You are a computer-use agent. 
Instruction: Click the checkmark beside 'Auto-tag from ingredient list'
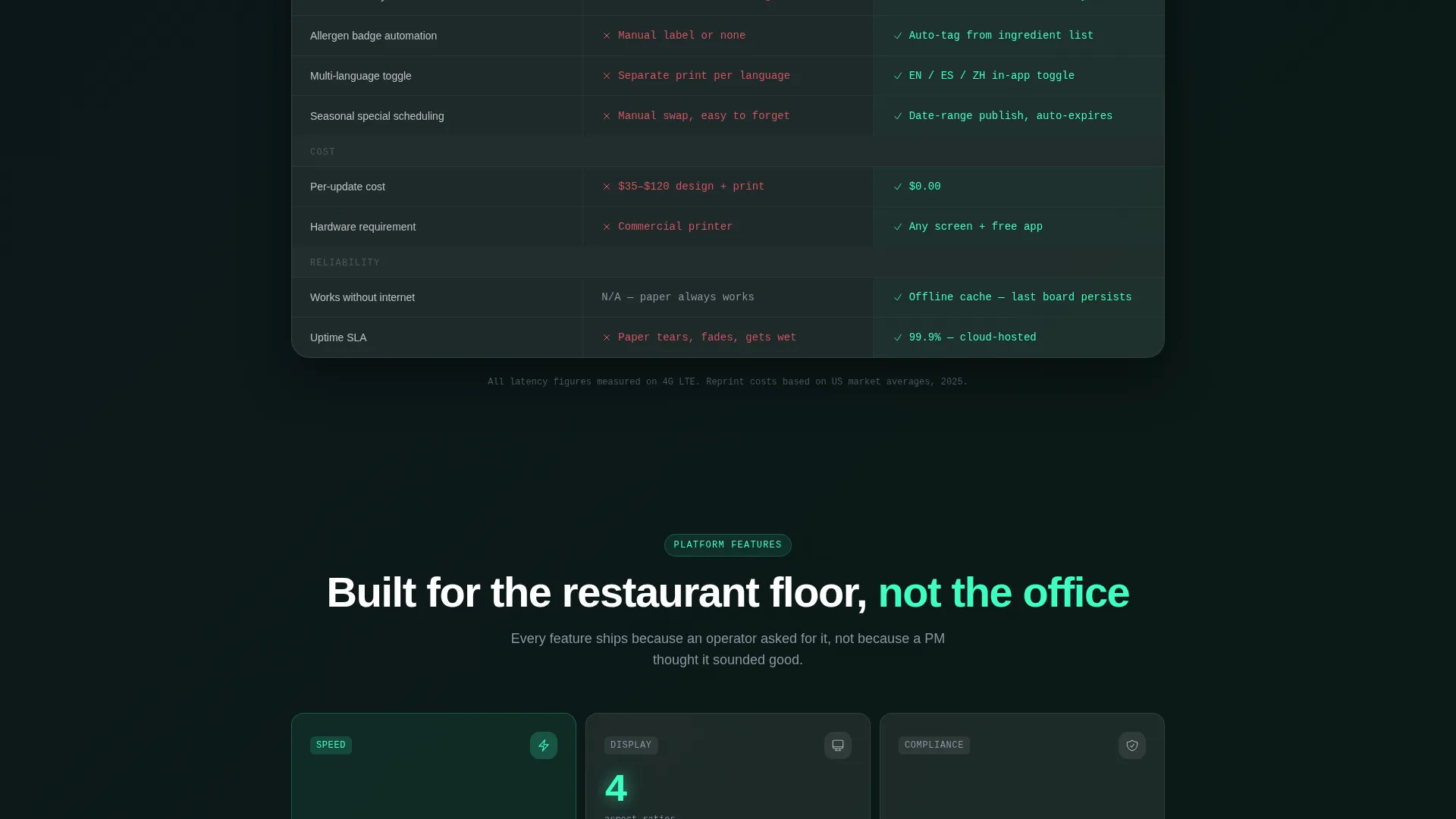[x=898, y=36]
